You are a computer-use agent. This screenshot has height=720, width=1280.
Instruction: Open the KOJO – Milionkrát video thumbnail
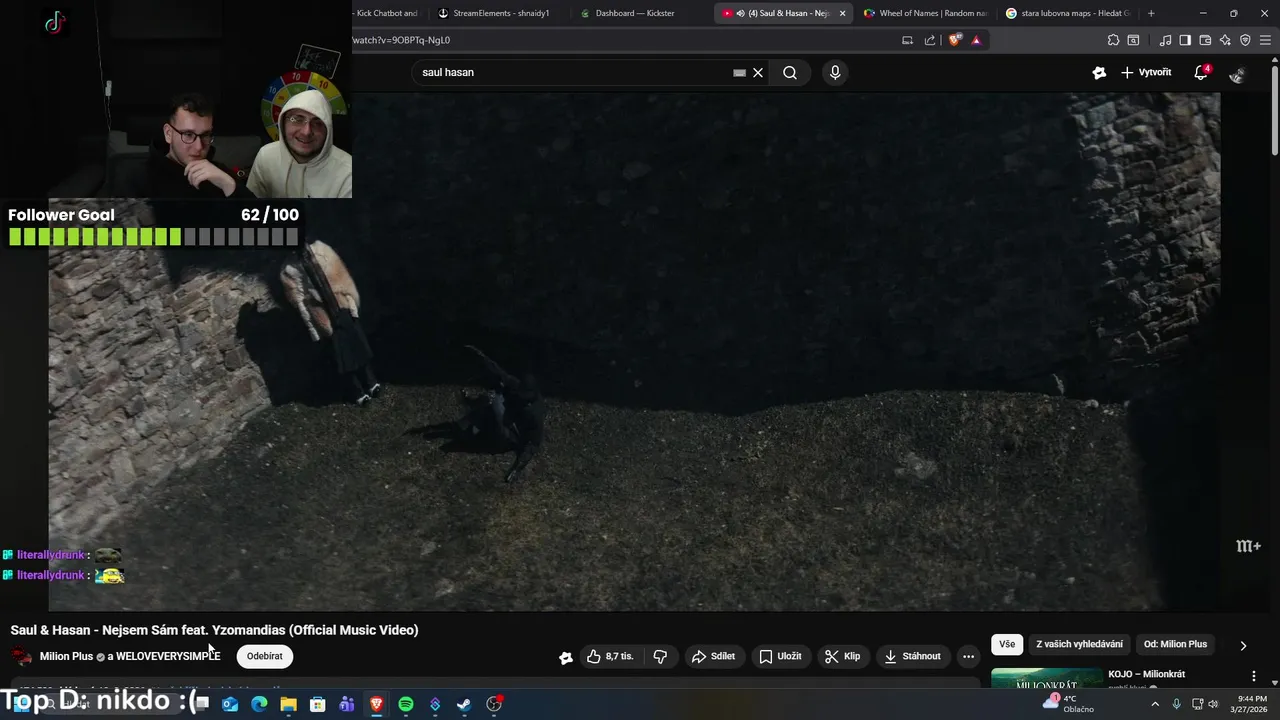[1046, 679]
